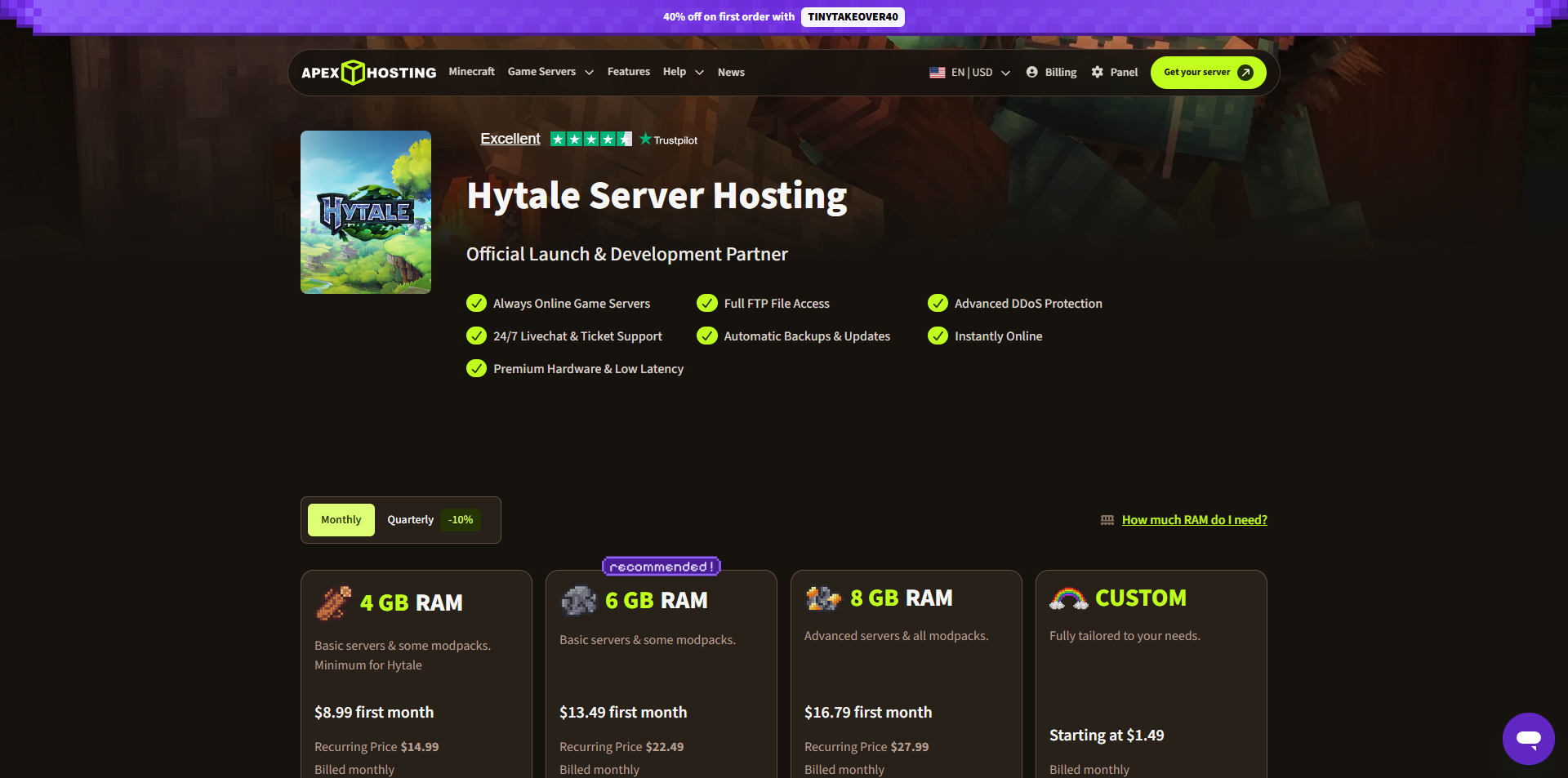Click the $8.99 first month price

click(374, 713)
